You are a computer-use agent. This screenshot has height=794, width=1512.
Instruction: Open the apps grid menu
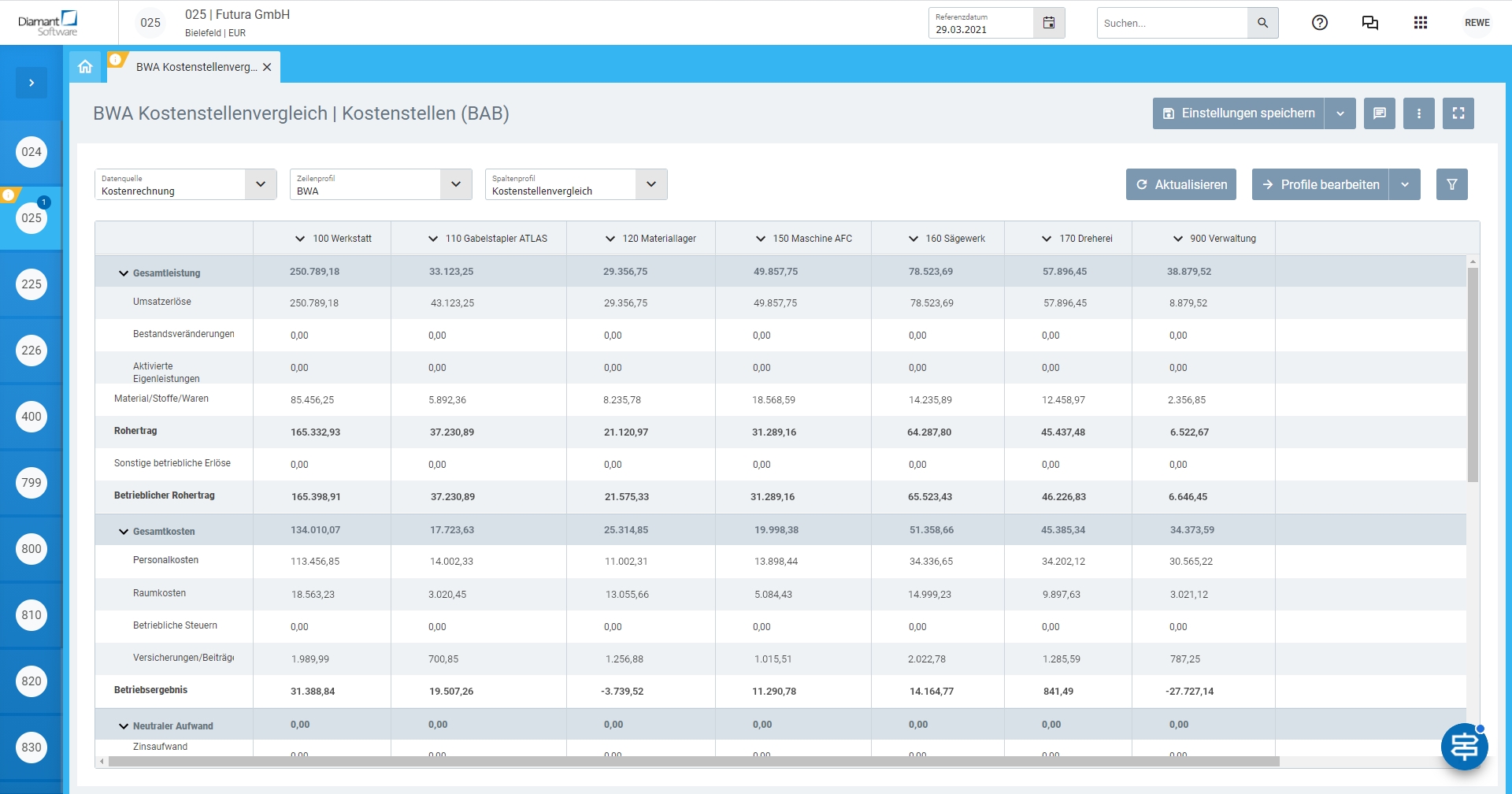pyautogui.click(x=1421, y=23)
